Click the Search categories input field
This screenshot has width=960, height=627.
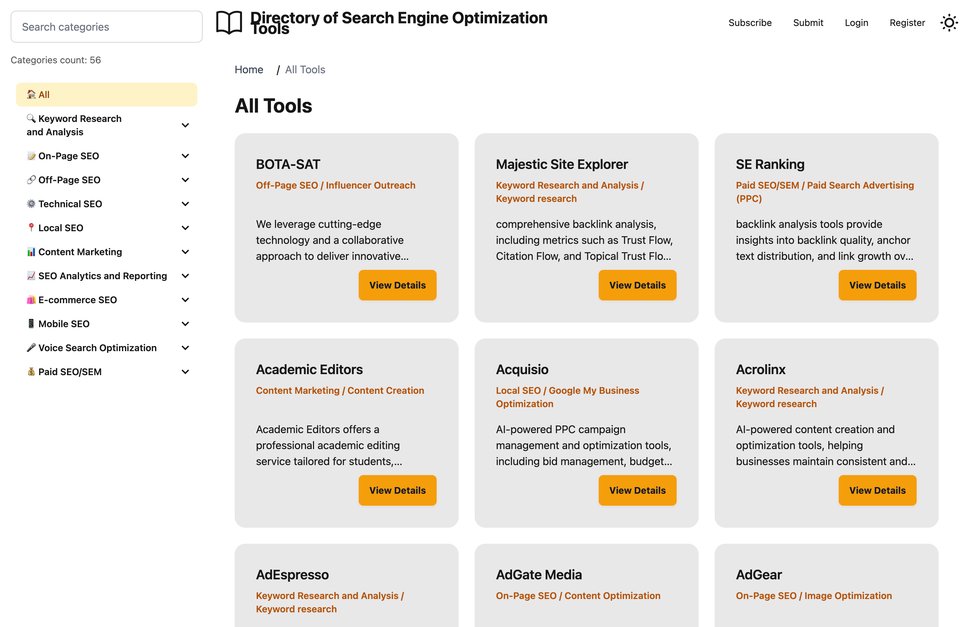[107, 26]
